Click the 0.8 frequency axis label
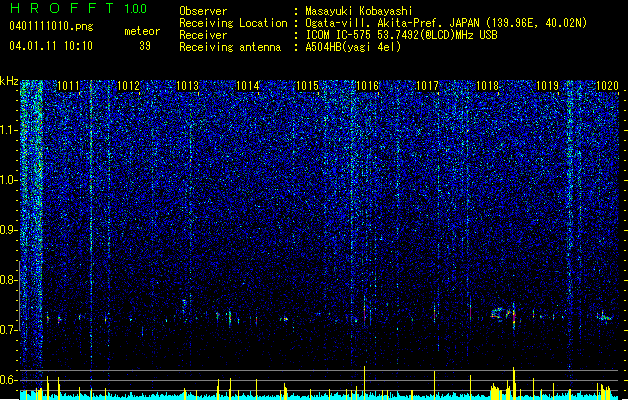629x400 pixels. pyautogui.click(x=9, y=280)
